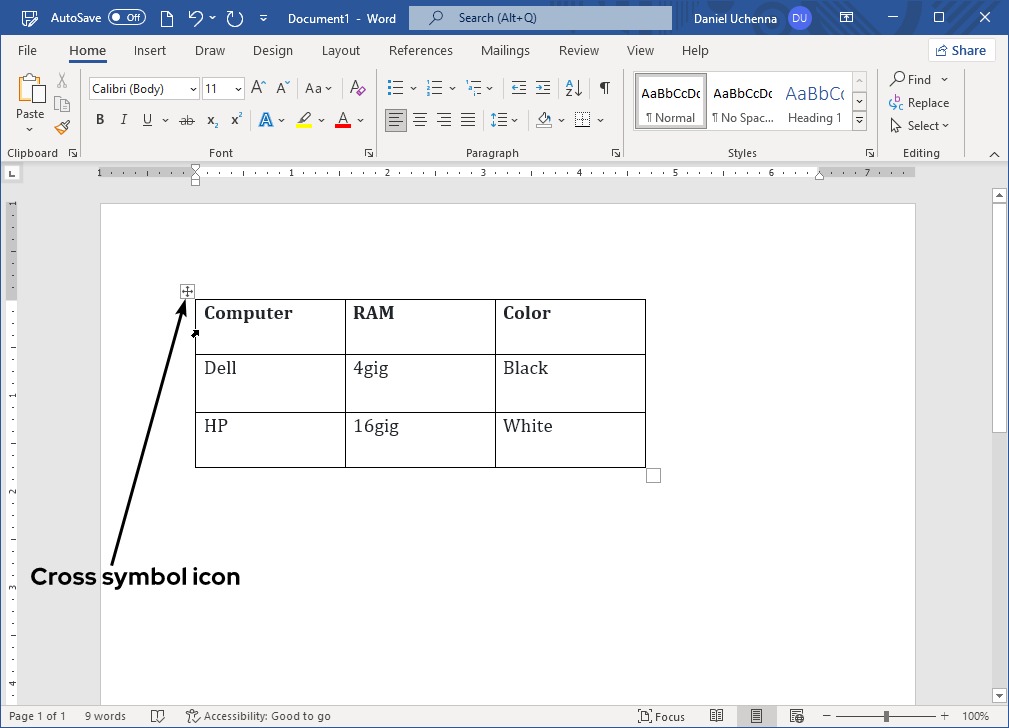Click the Format Painter brush icon
The height and width of the screenshot is (728, 1009).
tap(62, 127)
